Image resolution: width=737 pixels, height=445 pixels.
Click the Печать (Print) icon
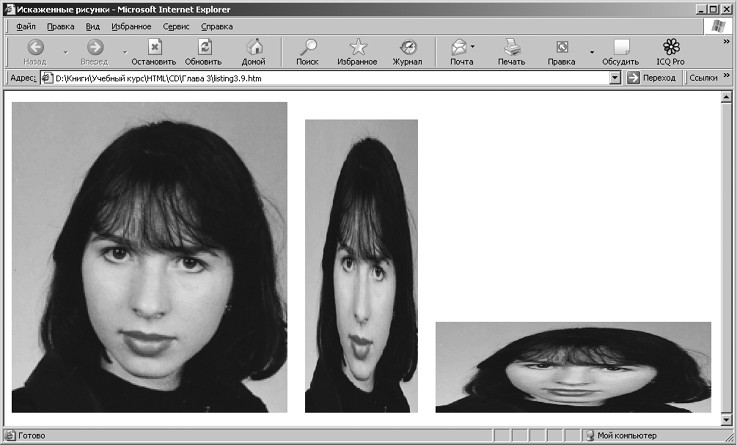[x=511, y=47]
